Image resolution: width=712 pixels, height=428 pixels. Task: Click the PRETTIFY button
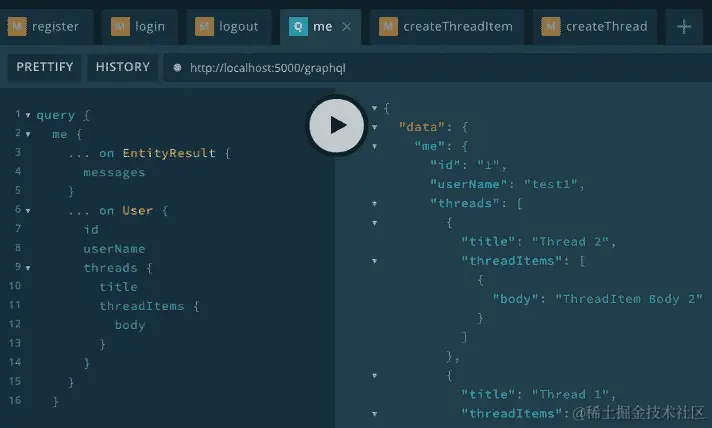(44, 67)
